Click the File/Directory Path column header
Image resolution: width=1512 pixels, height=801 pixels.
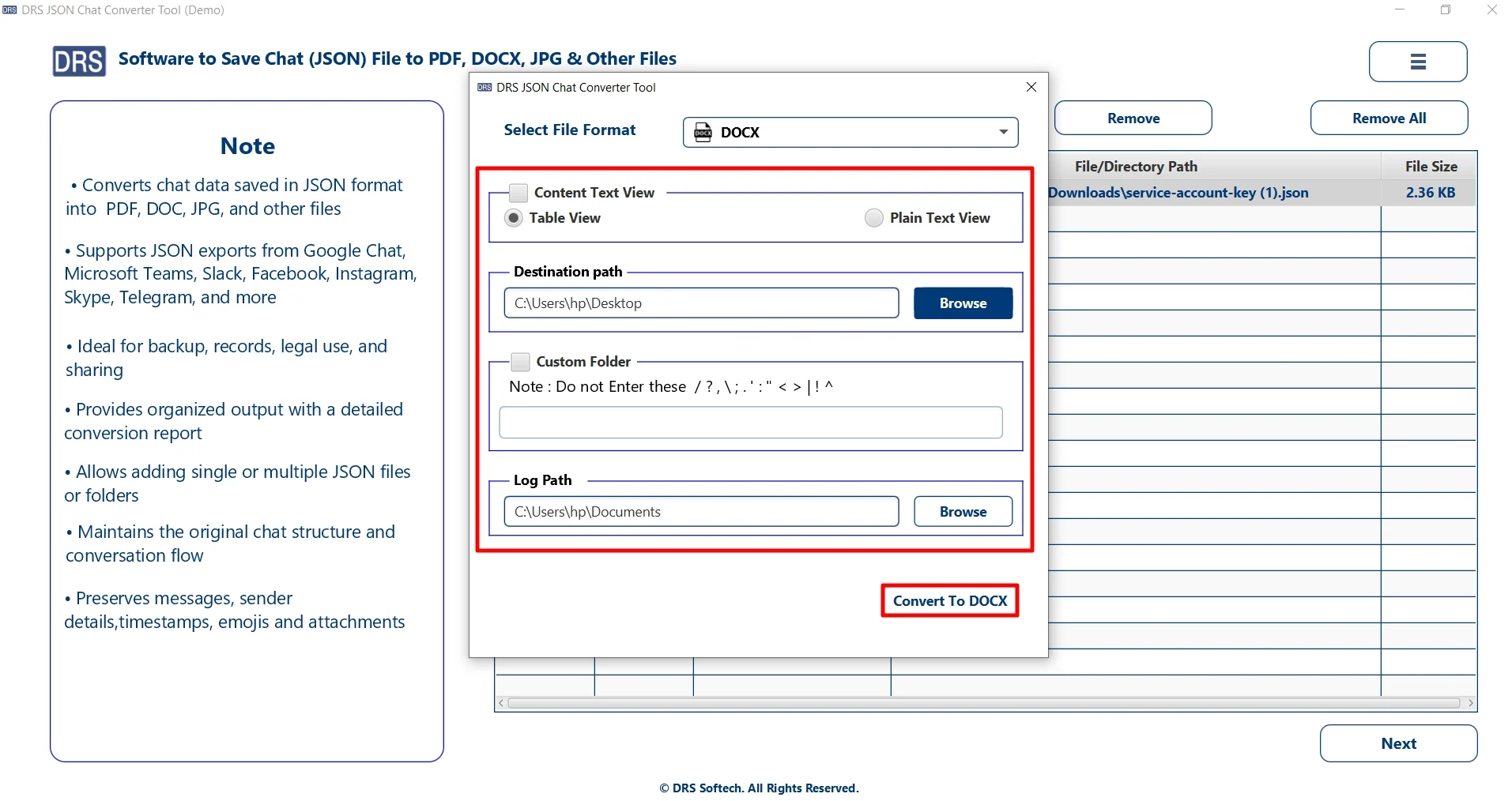[1136, 167]
